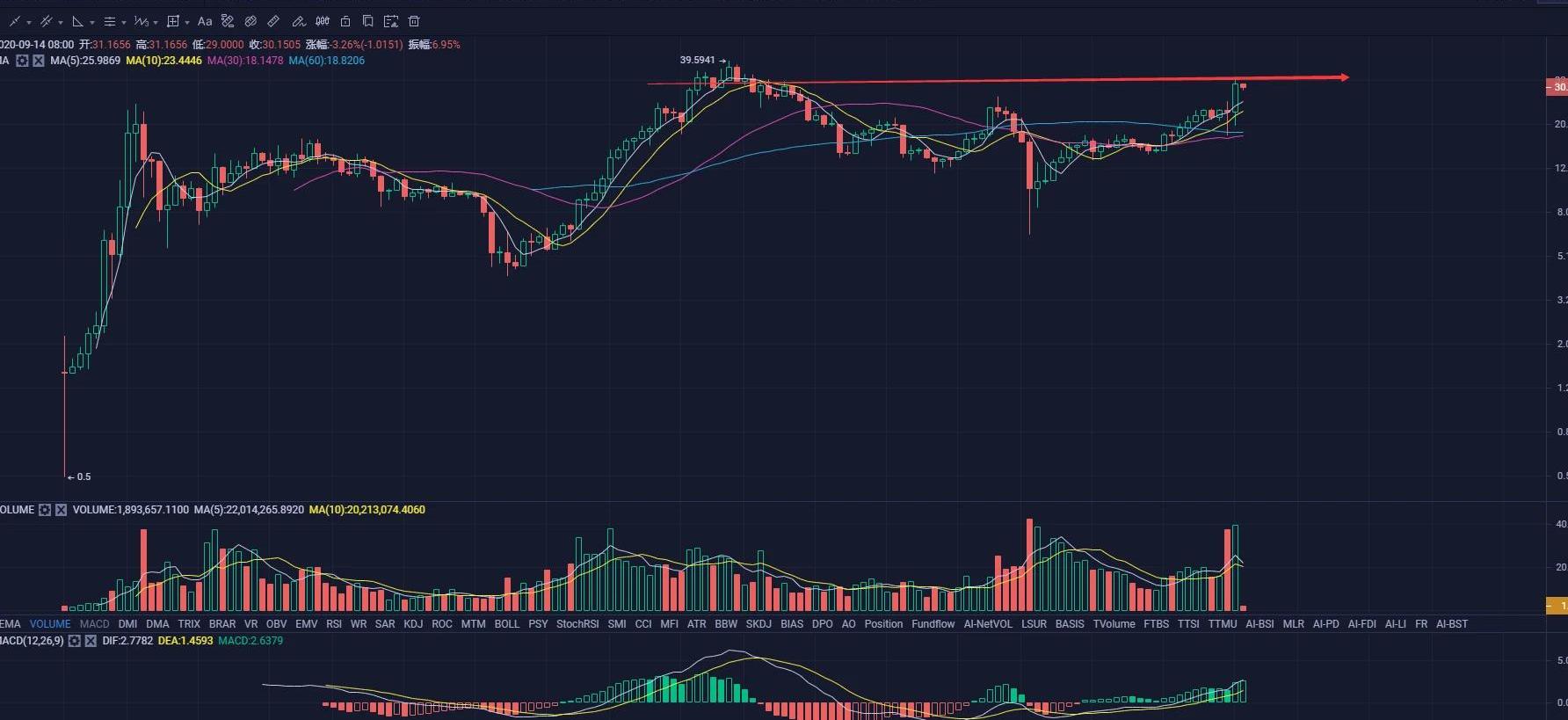Click the Aa text annotation tool
The height and width of the screenshot is (720, 1568).
pos(205,21)
